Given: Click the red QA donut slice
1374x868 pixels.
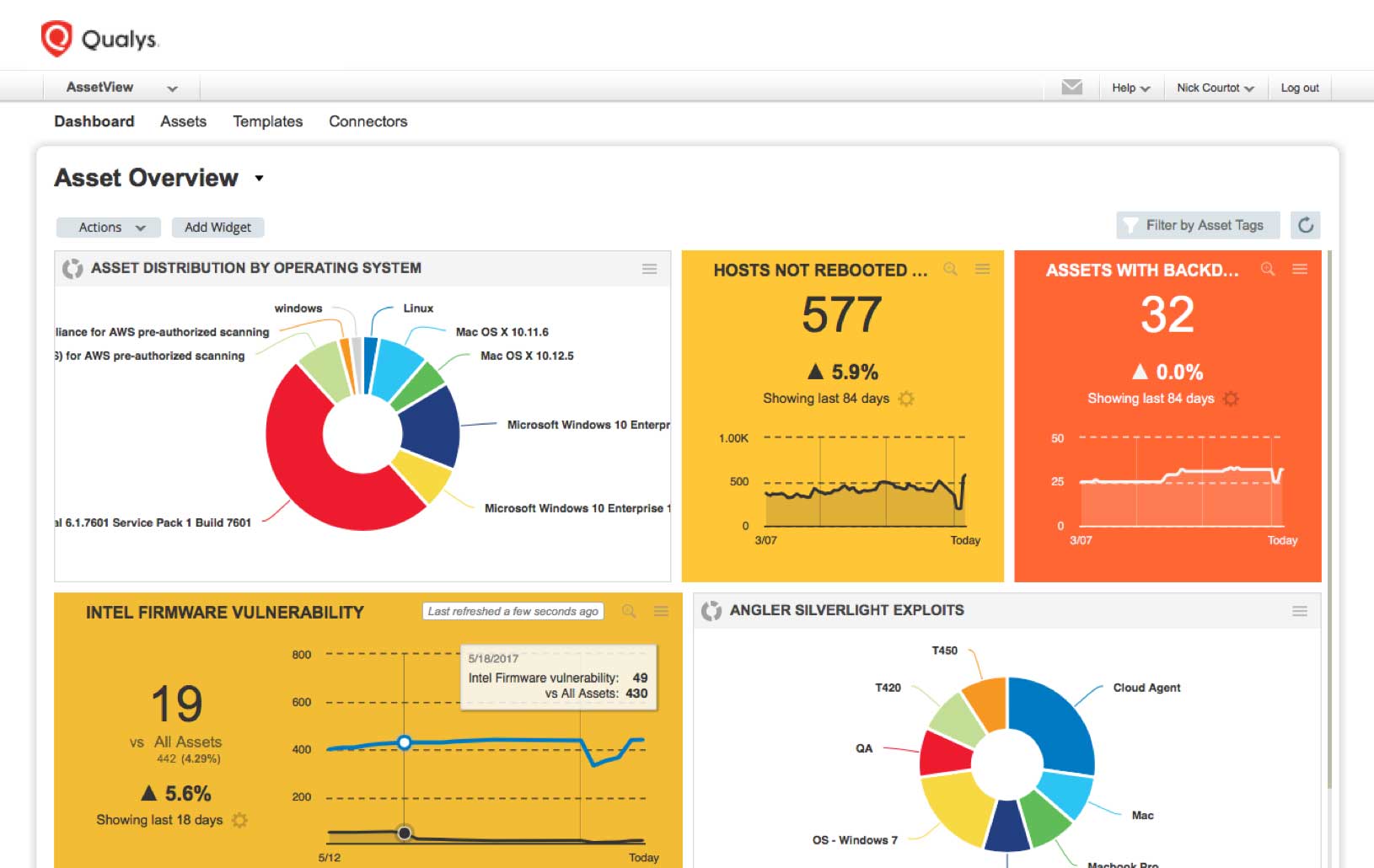Looking at the screenshot, I should click(944, 754).
